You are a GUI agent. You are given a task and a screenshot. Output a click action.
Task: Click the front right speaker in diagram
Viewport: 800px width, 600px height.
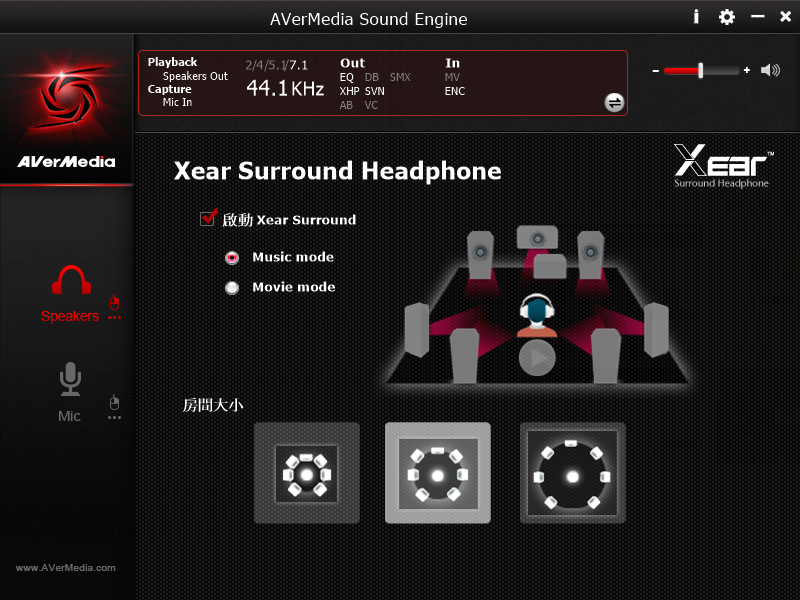tap(591, 254)
